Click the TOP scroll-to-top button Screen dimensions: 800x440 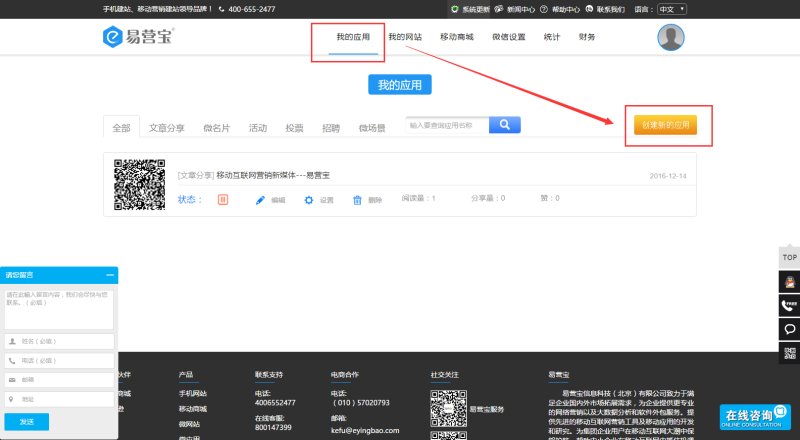click(789, 257)
